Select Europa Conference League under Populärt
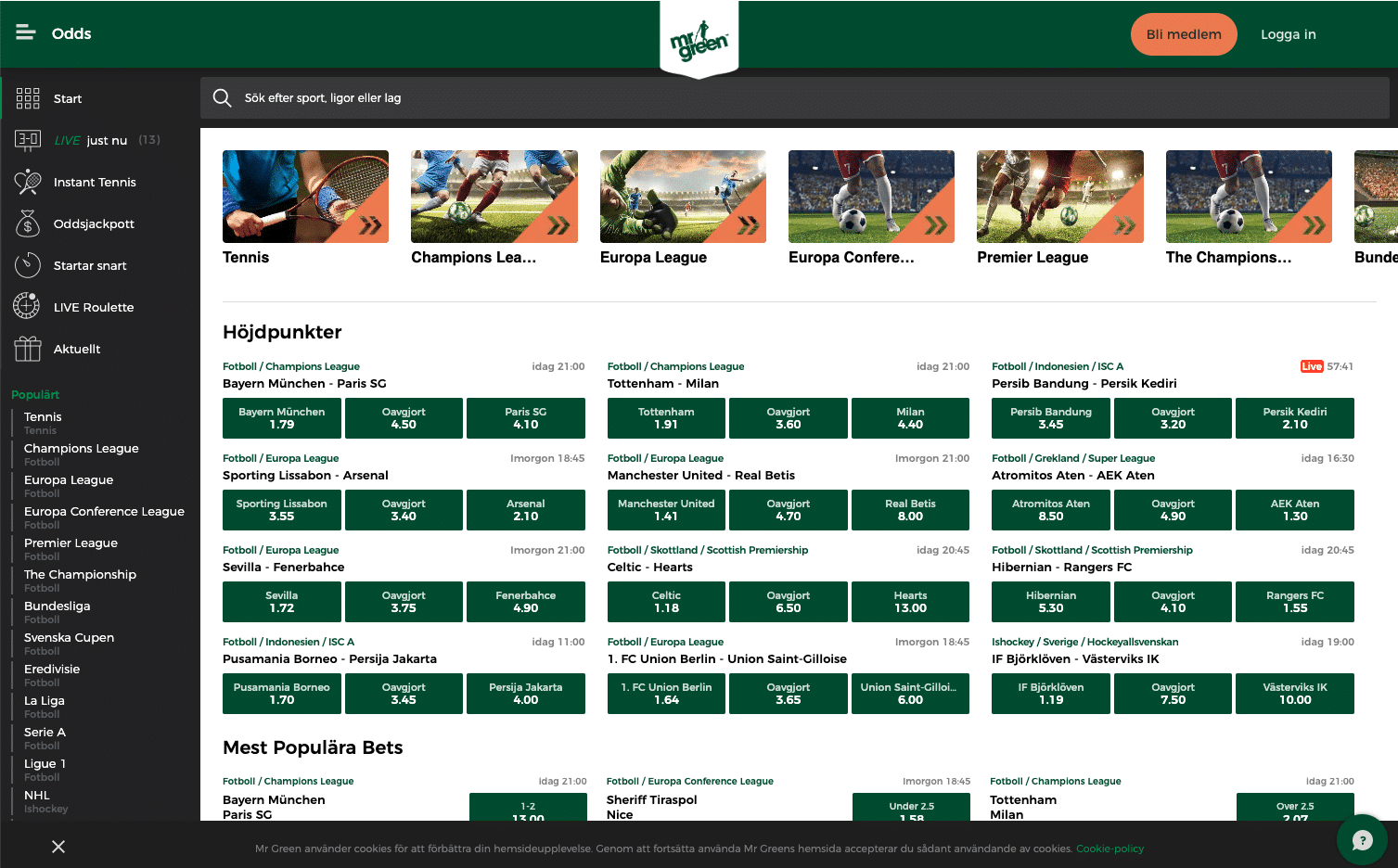1398x868 pixels. (104, 512)
